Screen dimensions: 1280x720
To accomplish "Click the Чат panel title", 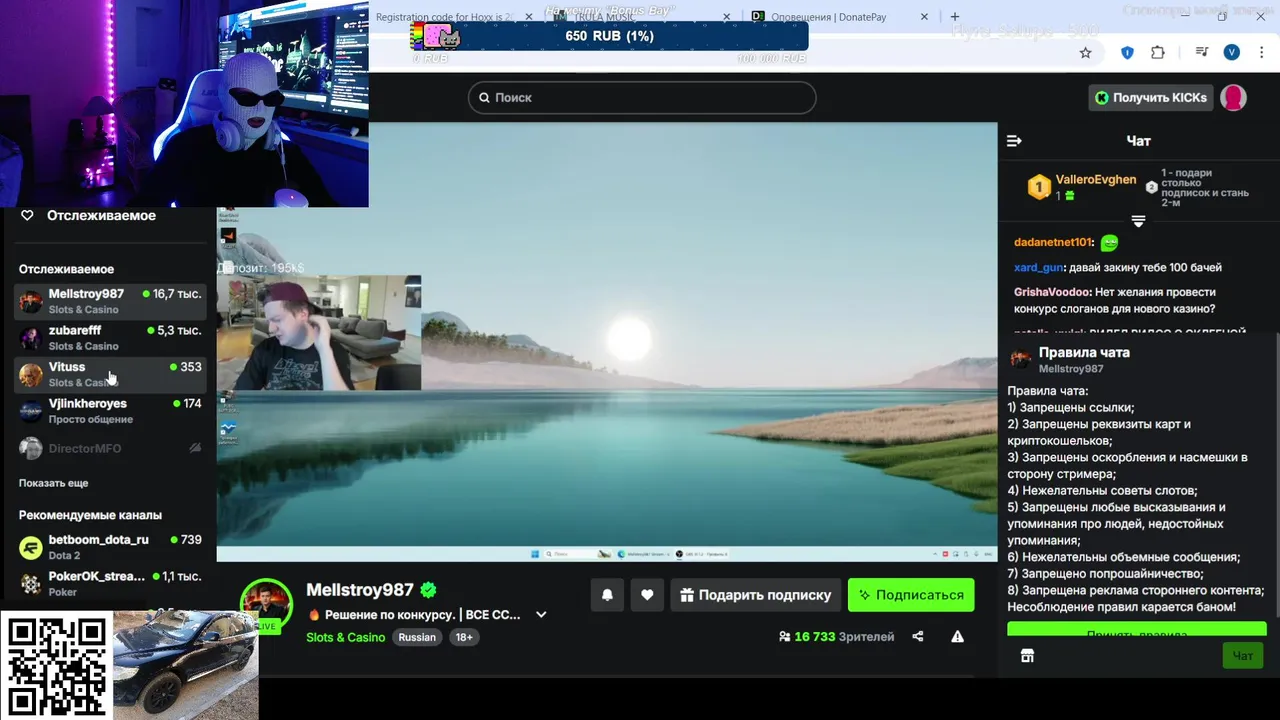I will click(1138, 141).
